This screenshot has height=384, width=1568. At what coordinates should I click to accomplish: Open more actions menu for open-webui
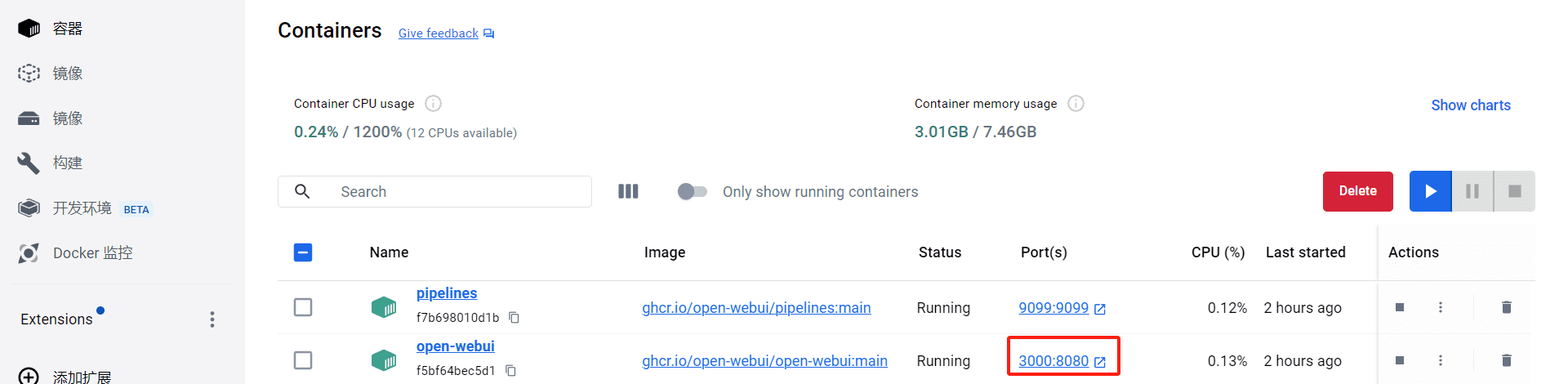pyautogui.click(x=1441, y=360)
